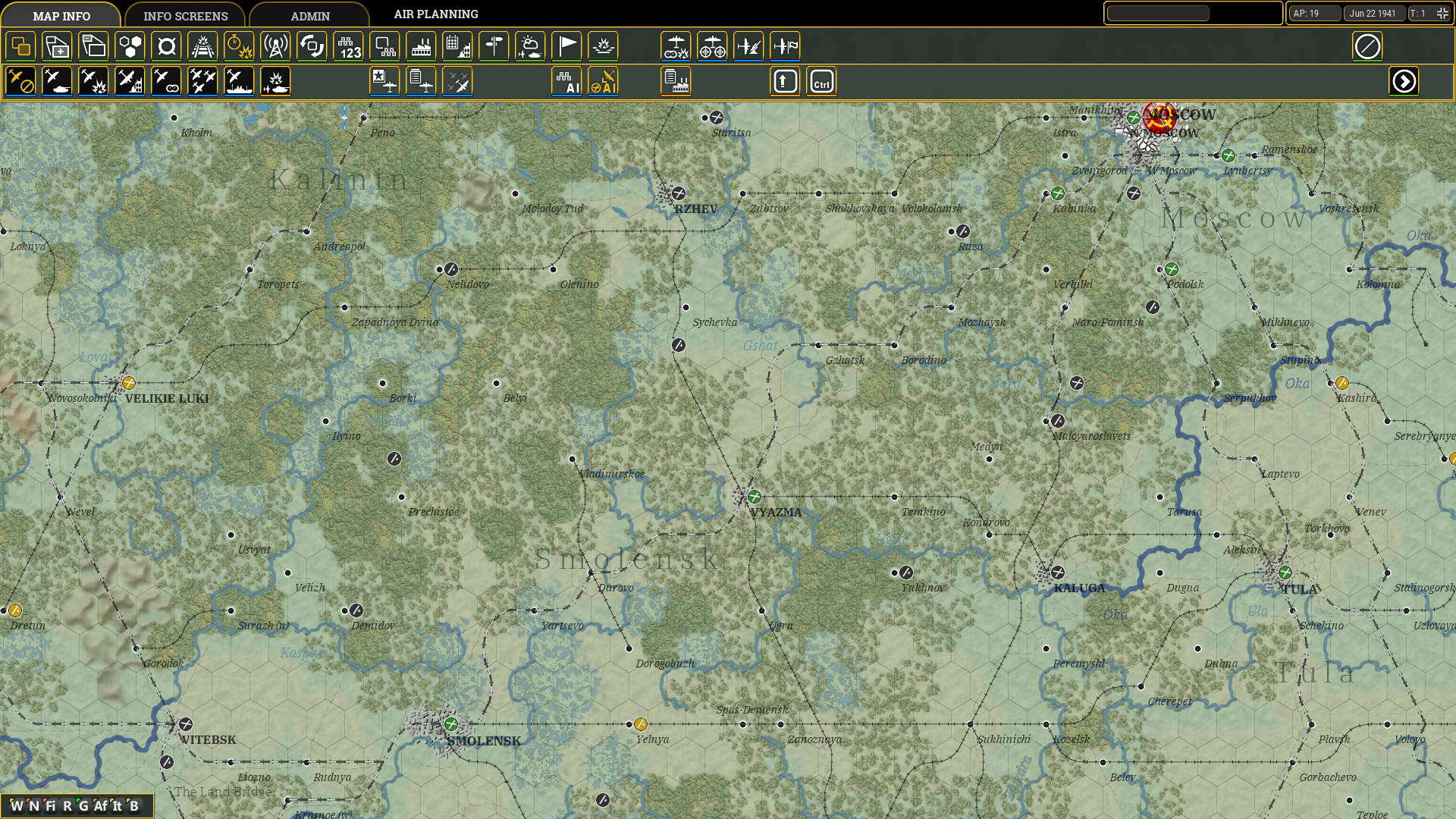Click the Fi theater box button
This screenshot has height=819, width=1456.
pyautogui.click(x=50, y=805)
